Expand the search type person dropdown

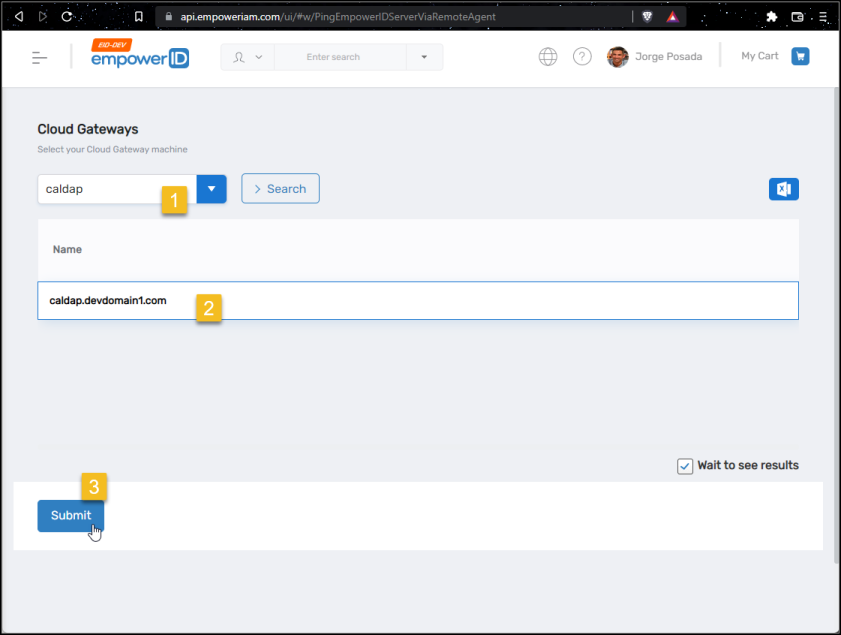pyautogui.click(x=247, y=57)
